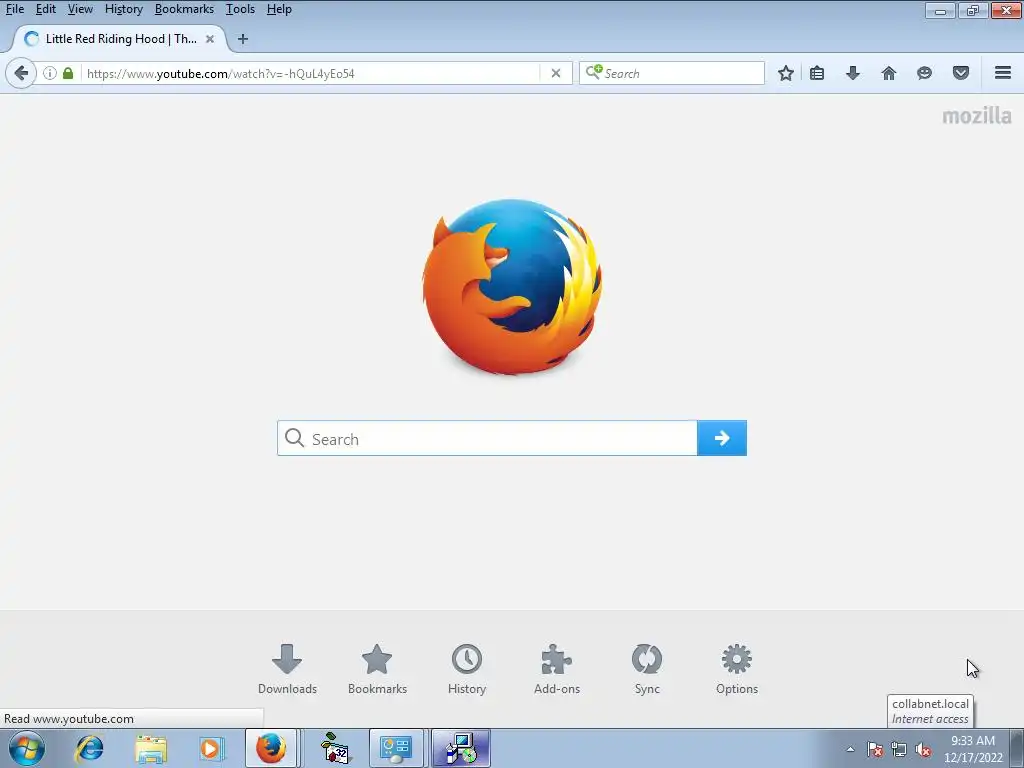Click the network tray icon
This screenshot has height=768, width=1024.
coord(899,749)
